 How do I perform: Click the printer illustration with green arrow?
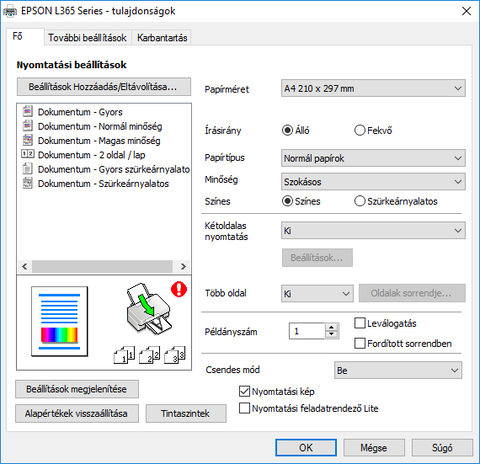149,309
